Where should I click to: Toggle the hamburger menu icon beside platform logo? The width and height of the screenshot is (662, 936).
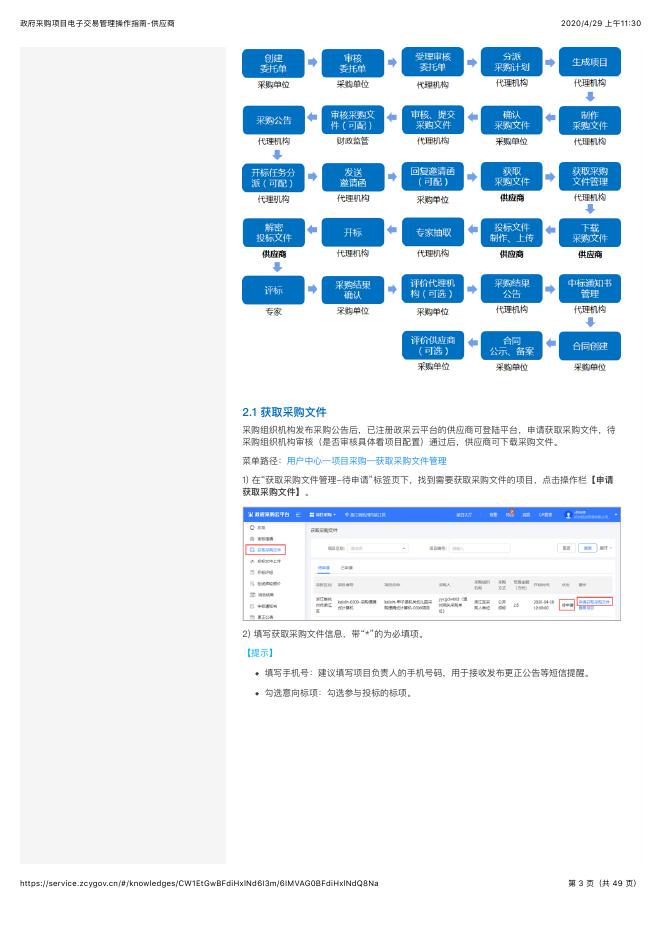pos(298,515)
